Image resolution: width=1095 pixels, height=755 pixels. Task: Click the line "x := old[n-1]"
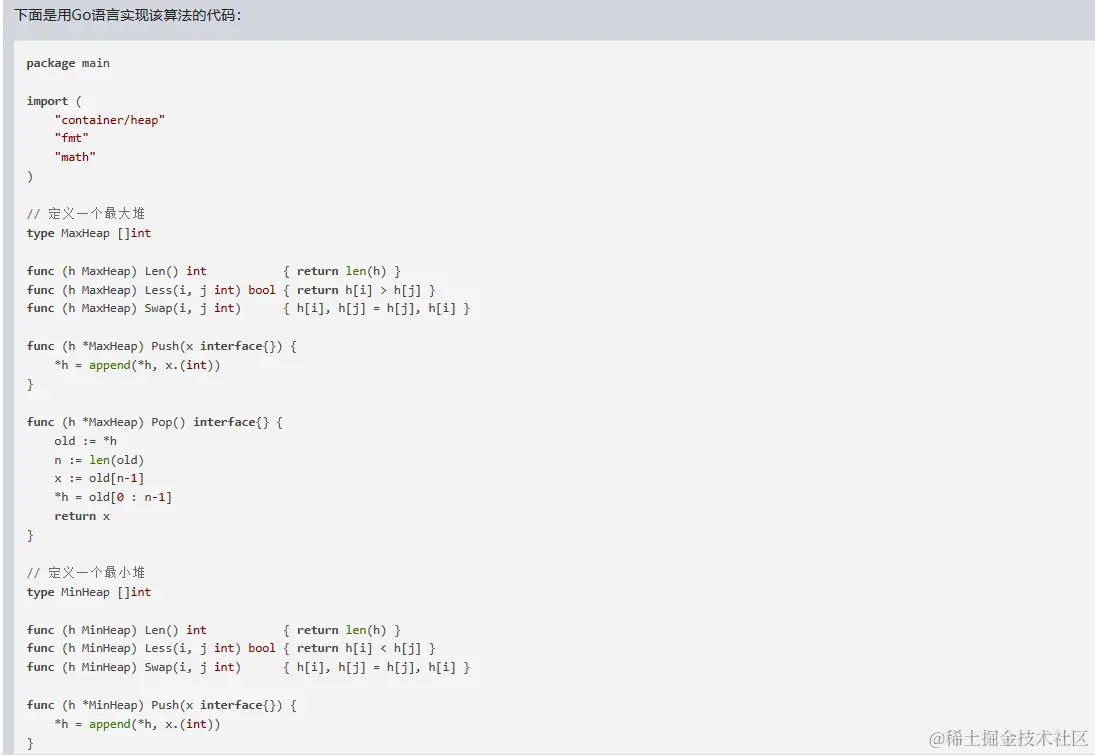click(99, 478)
